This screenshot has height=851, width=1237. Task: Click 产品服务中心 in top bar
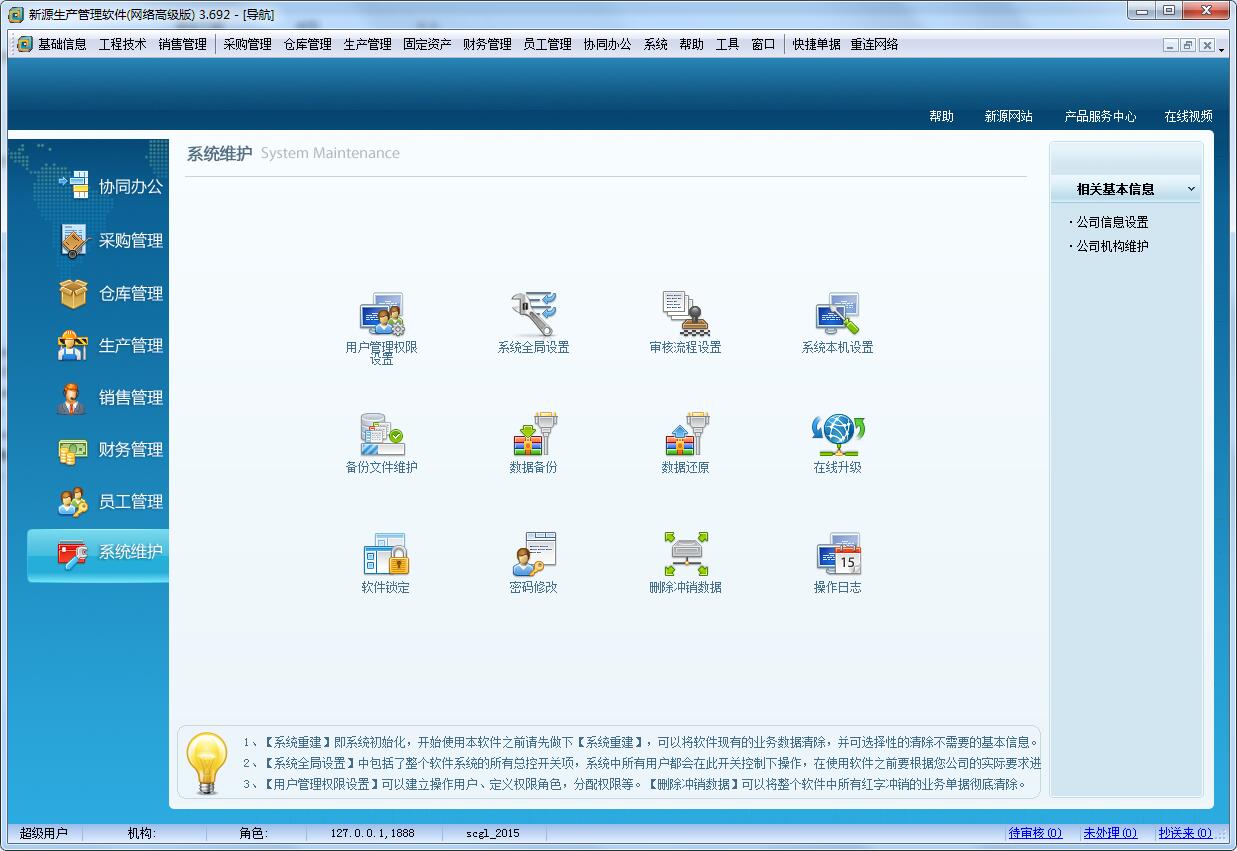click(x=1100, y=116)
